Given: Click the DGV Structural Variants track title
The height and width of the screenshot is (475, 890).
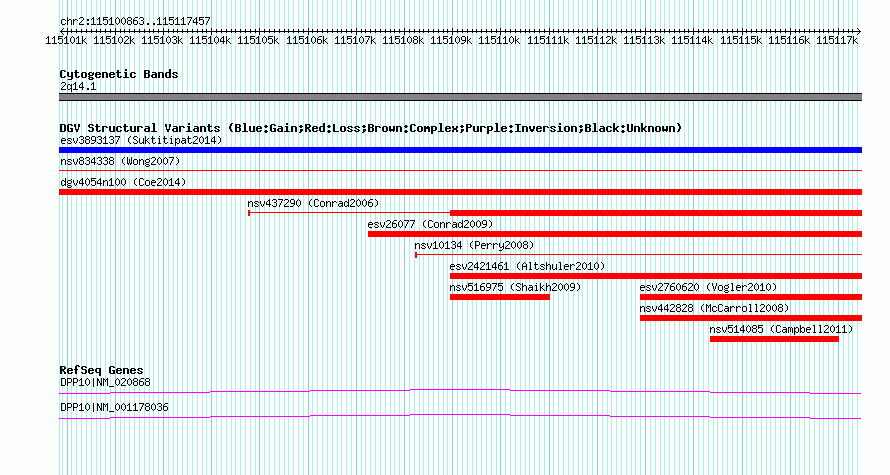Looking at the screenshot, I should coord(371,128).
